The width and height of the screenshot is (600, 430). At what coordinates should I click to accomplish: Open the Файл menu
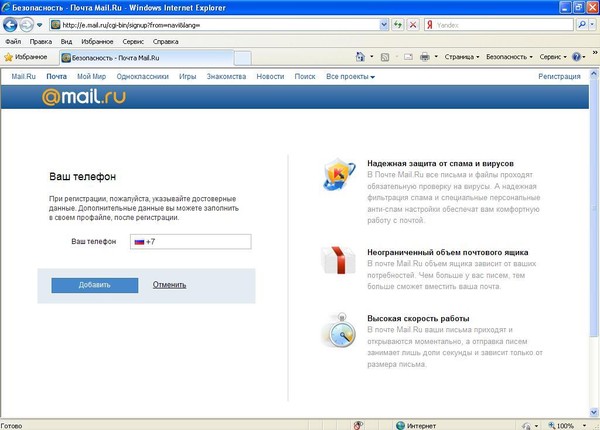(13, 41)
